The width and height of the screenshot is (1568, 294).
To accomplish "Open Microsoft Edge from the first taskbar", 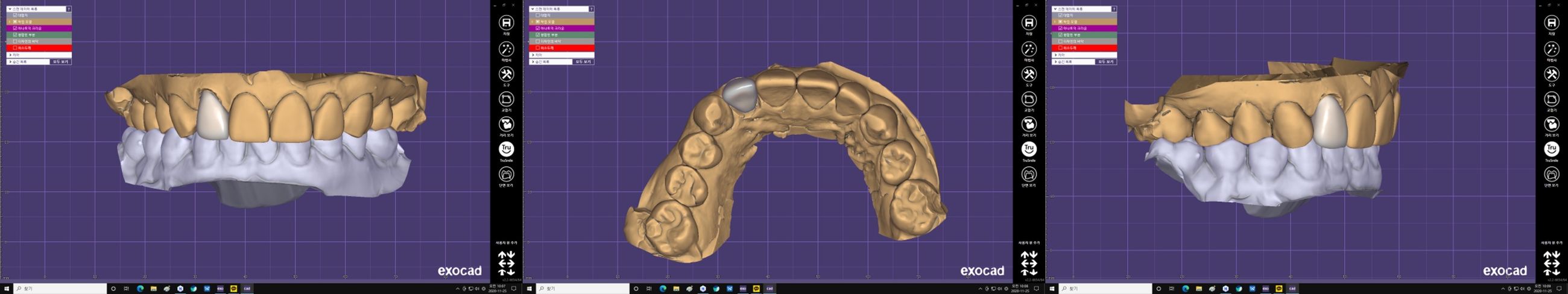I will (x=140, y=289).
